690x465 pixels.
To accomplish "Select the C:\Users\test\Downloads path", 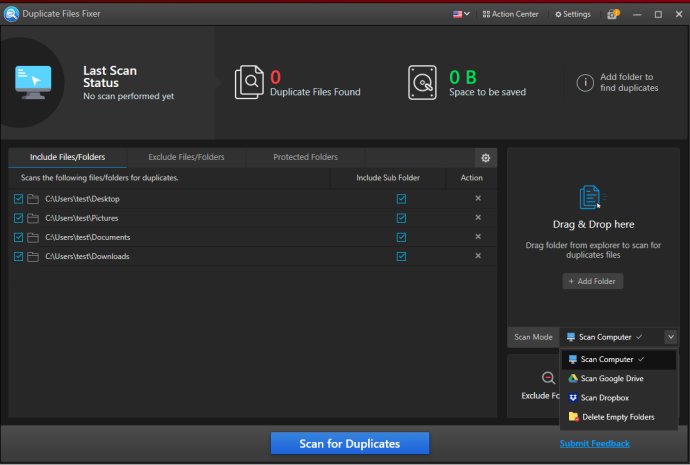I will click(x=87, y=256).
